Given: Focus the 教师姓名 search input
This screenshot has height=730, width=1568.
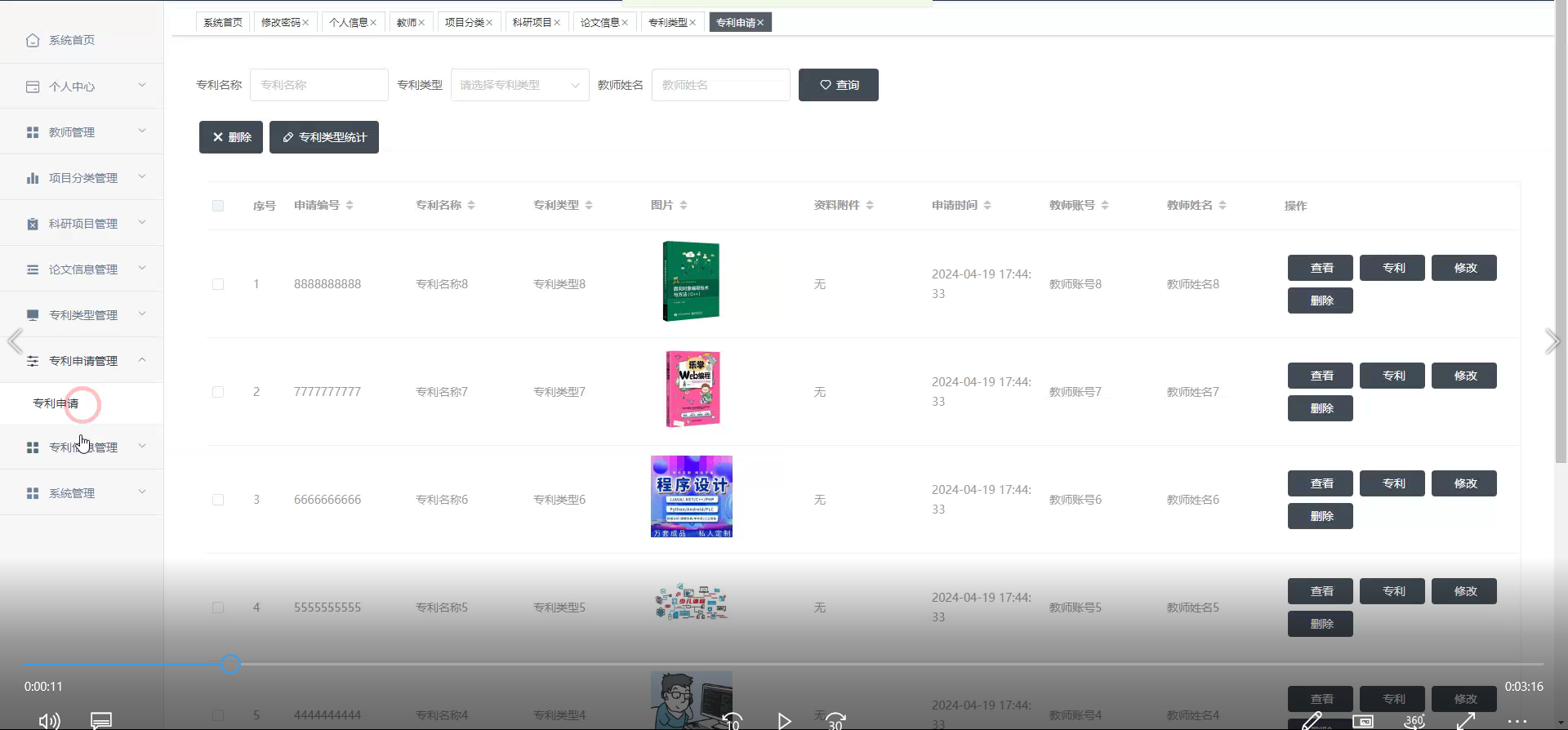Looking at the screenshot, I should 721,85.
